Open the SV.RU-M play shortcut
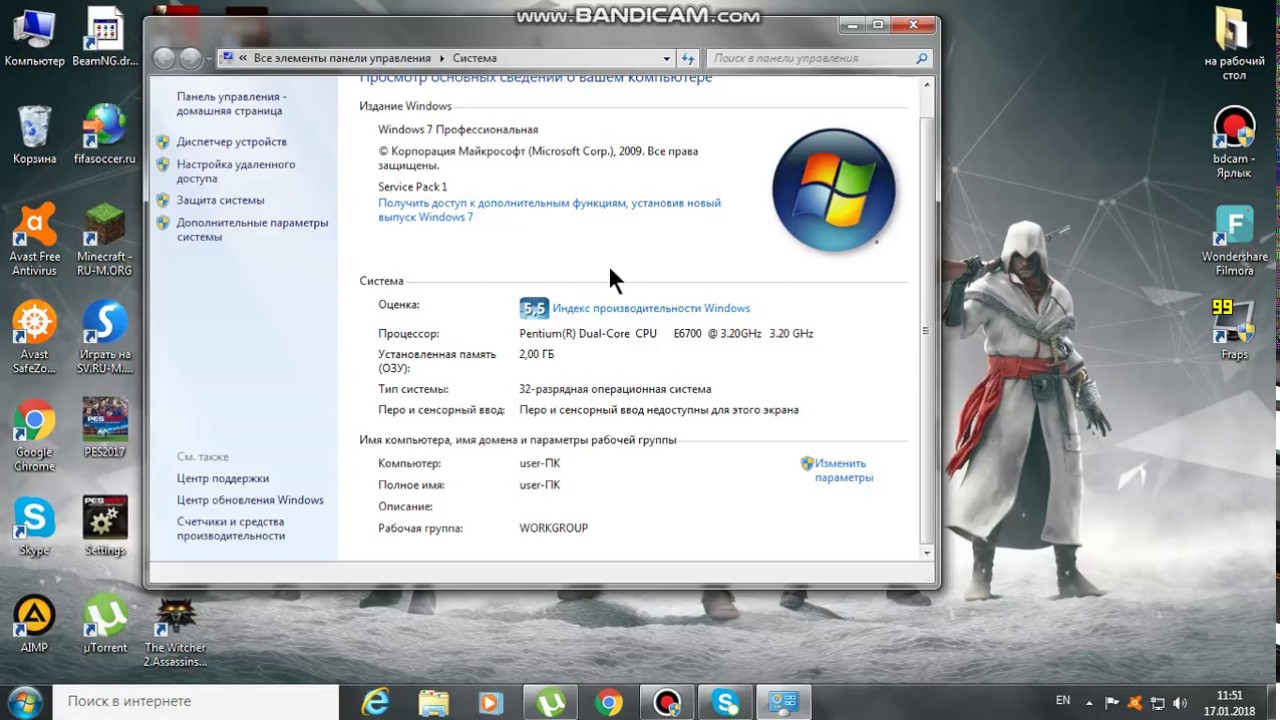Viewport: 1280px width, 720px height. [104, 338]
